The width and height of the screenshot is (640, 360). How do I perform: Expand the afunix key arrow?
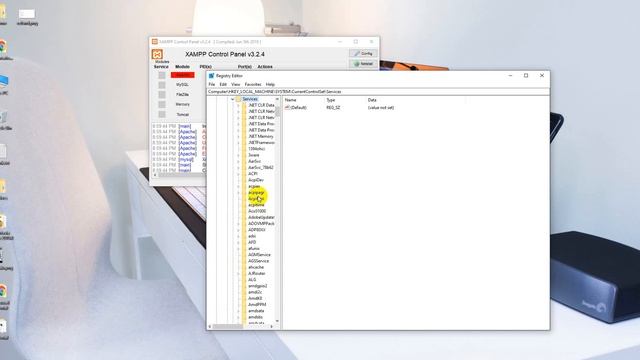click(239, 249)
